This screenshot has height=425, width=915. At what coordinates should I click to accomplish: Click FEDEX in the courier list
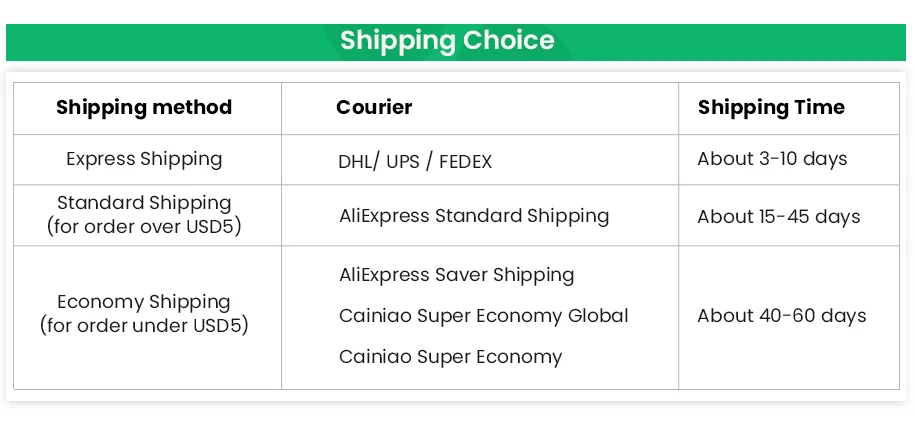(x=465, y=161)
